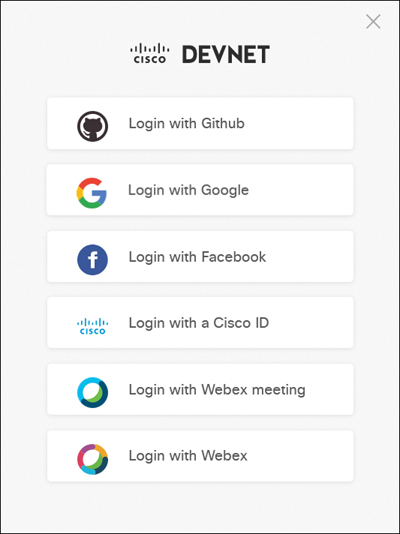This screenshot has width=400, height=534.
Task: Pick the Login with a Cisco ID button
Action: [200, 323]
